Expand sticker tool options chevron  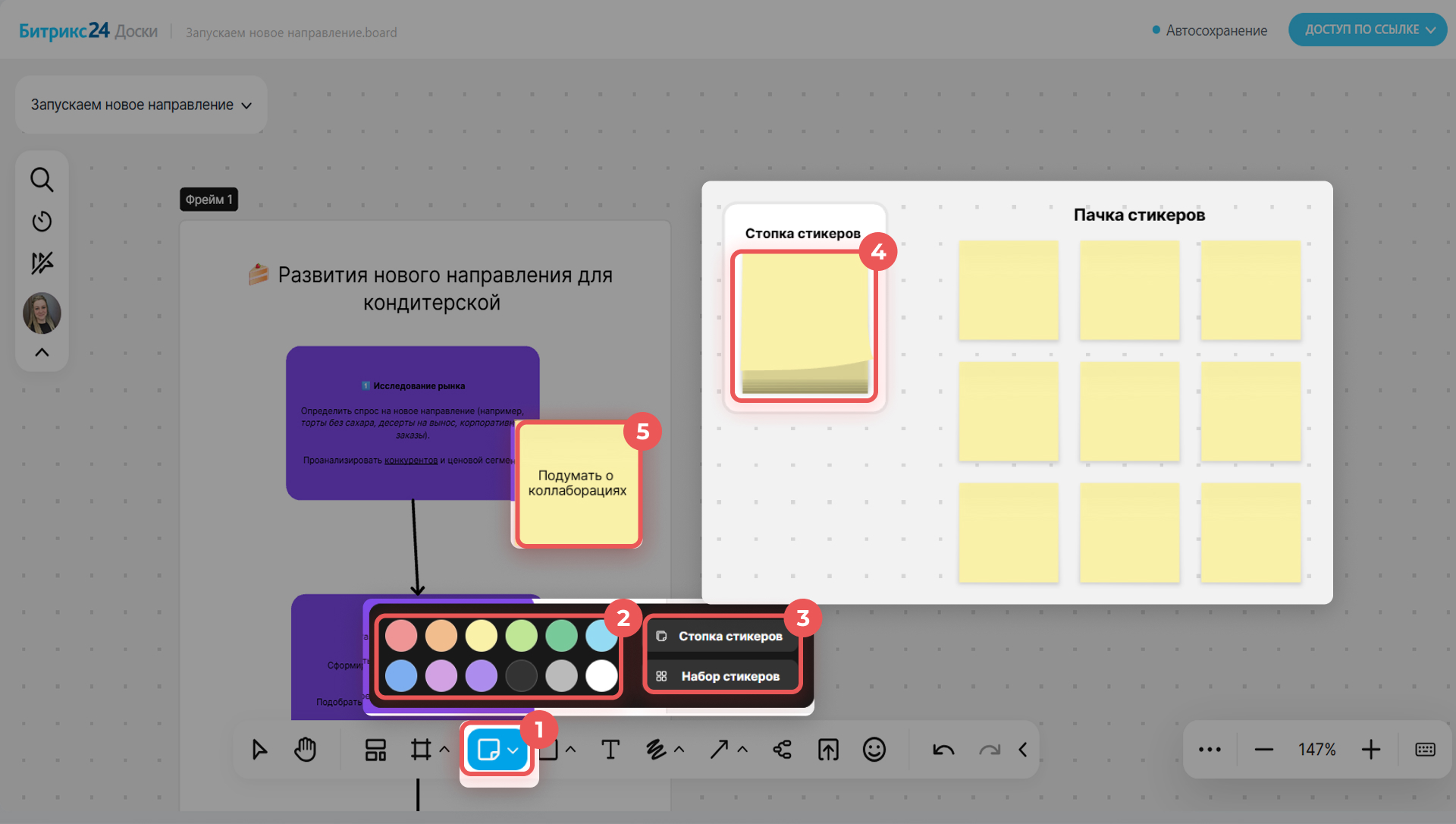[513, 750]
